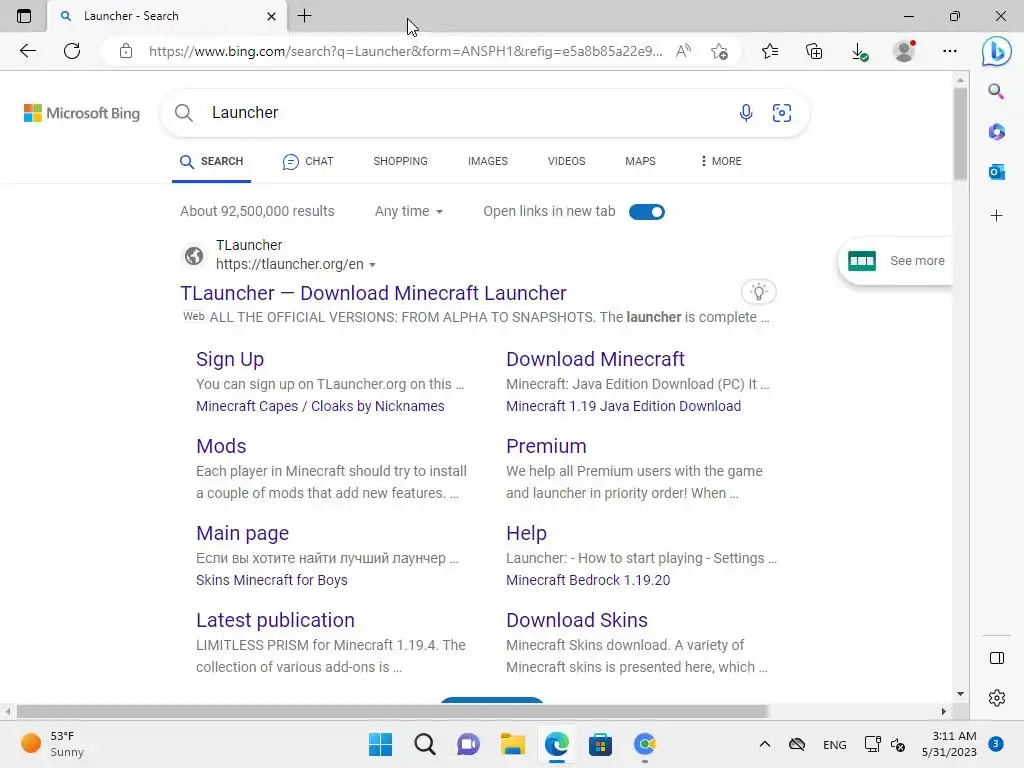
Task: Switch to the IMAGES tab
Action: pos(487,161)
